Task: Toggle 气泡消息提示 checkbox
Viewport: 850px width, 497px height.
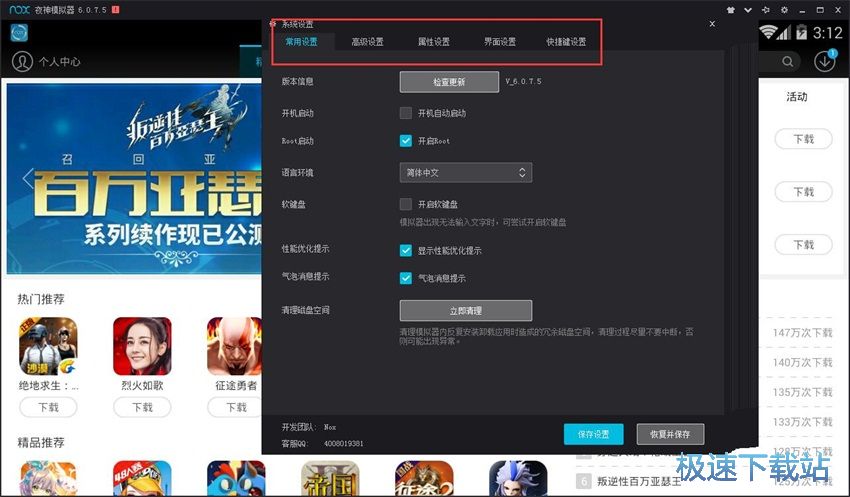Action: coord(405,278)
